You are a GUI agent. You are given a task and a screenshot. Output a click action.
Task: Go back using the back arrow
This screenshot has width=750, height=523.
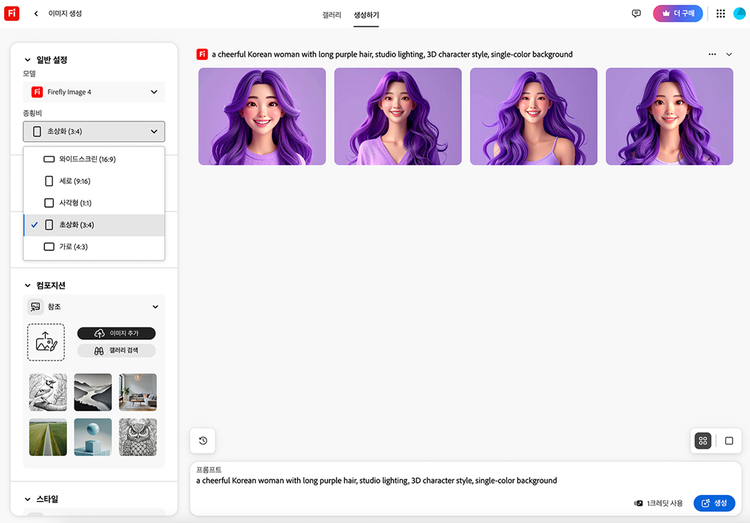[x=36, y=13]
